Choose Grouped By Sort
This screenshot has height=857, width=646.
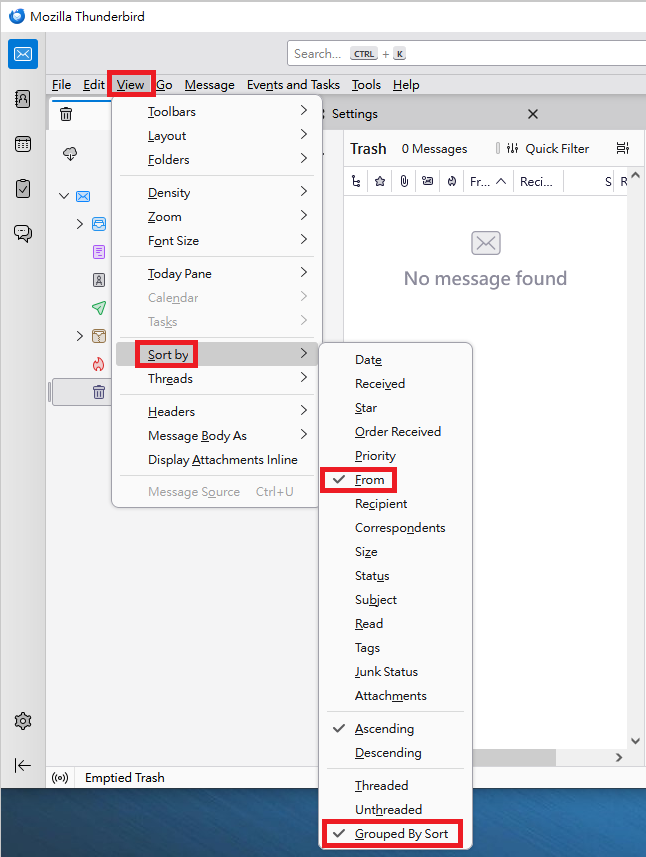396,833
